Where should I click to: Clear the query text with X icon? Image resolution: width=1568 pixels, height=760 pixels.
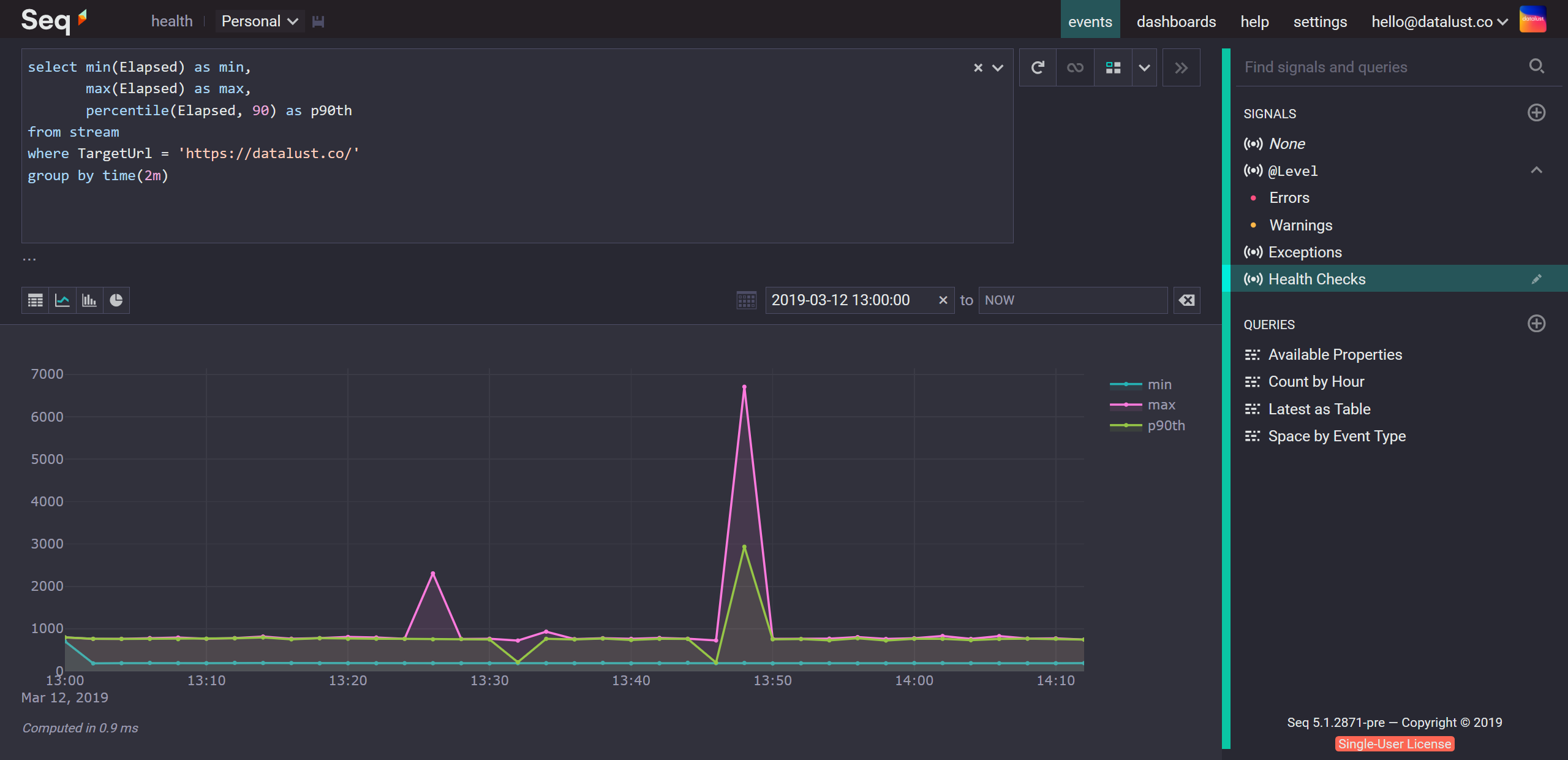coord(978,67)
